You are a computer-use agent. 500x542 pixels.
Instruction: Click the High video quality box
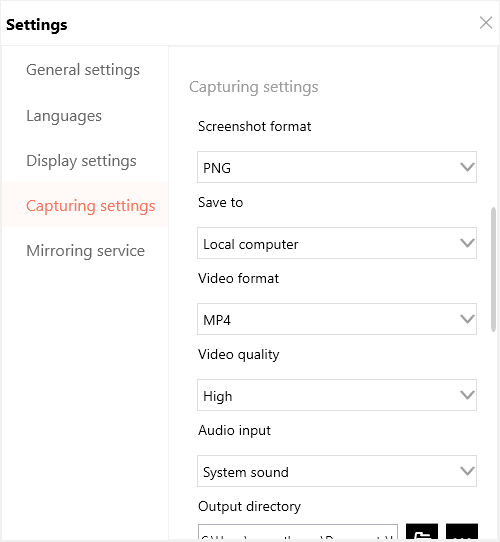(337, 395)
